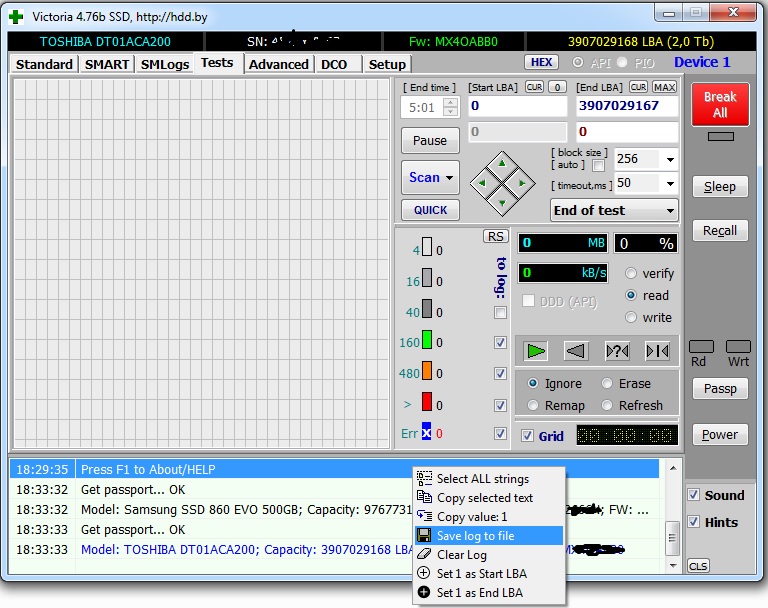The image size is (768, 608).
Task: Select the orange 480 ms block swatch
Action: [x=427, y=370]
